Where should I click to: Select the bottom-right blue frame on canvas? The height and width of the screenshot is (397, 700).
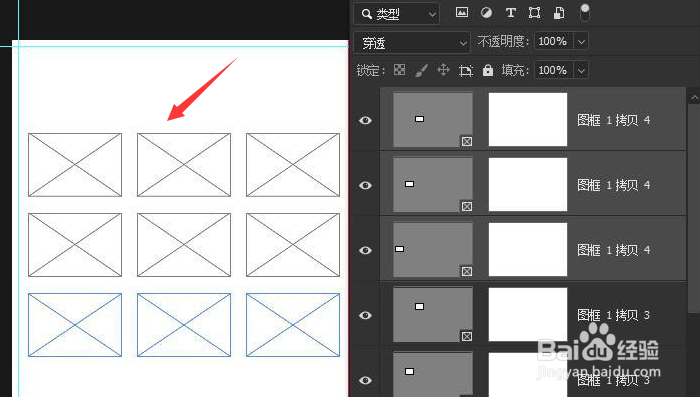pos(293,325)
